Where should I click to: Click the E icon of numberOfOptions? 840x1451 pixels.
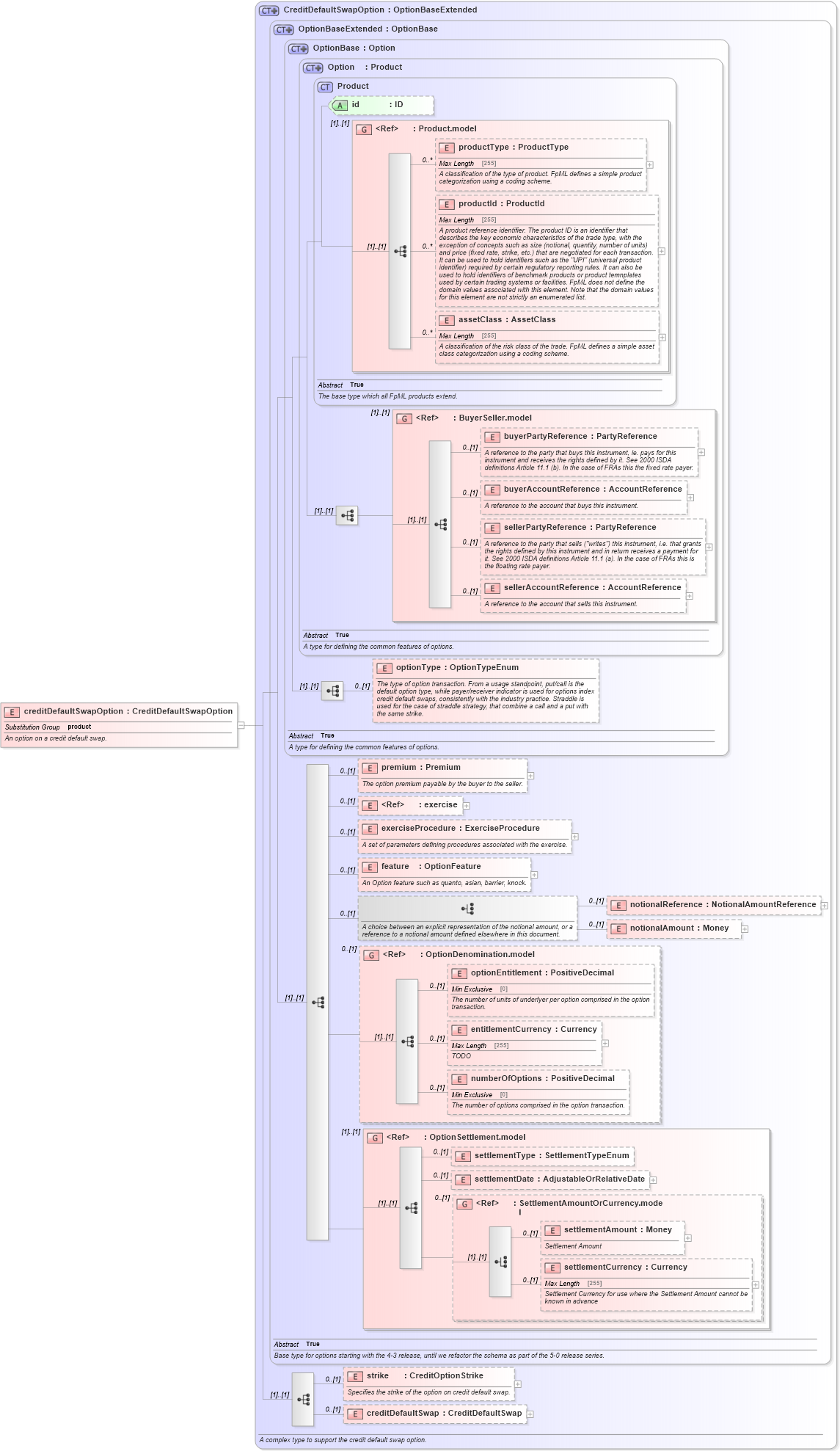[x=459, y=1080]
